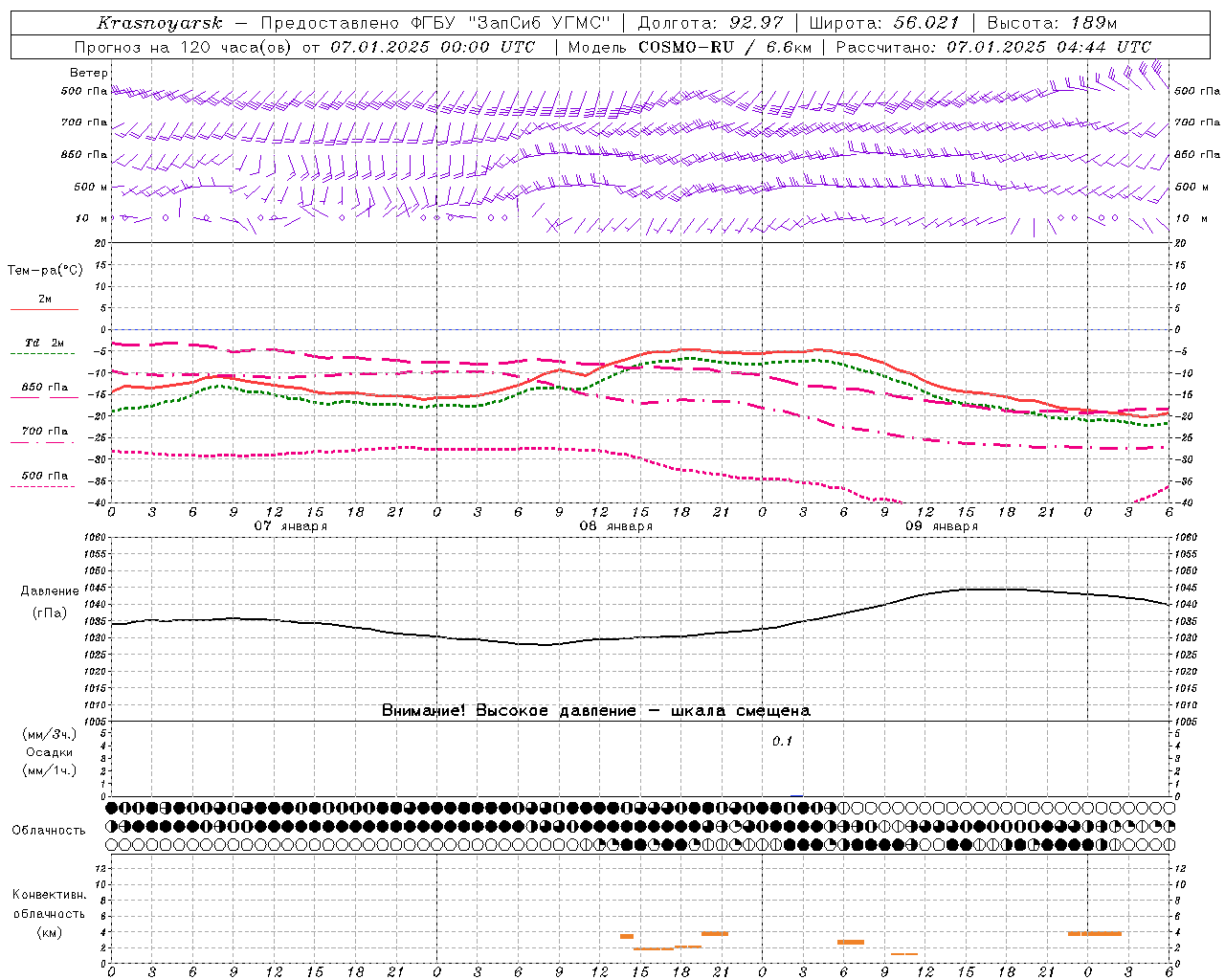Click the 850 гПа wind level label on right

coord(1197,154)
